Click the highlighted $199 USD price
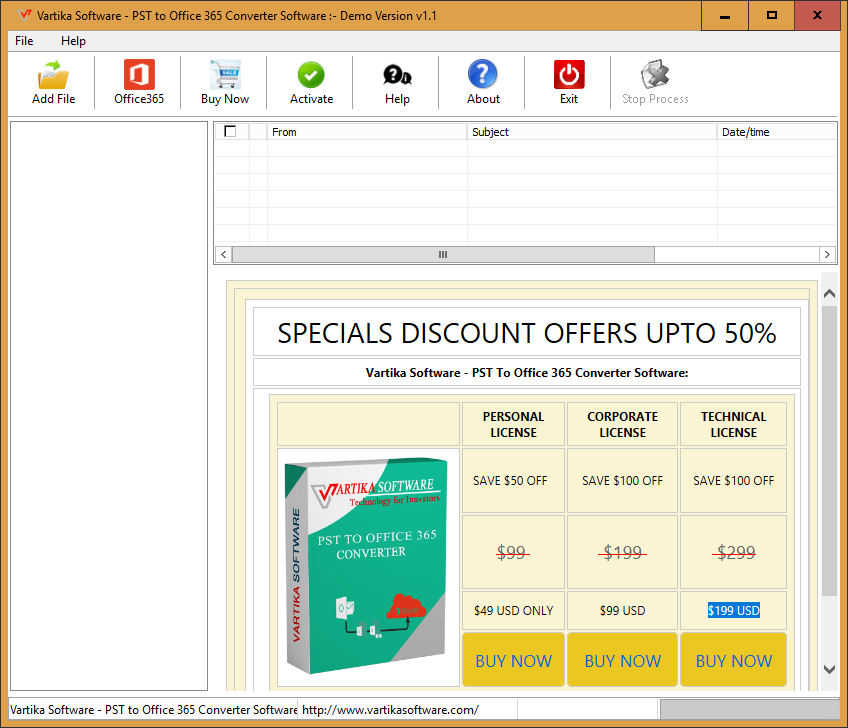Viewport: 848px width, 728px height. click(x=734, y=610)
